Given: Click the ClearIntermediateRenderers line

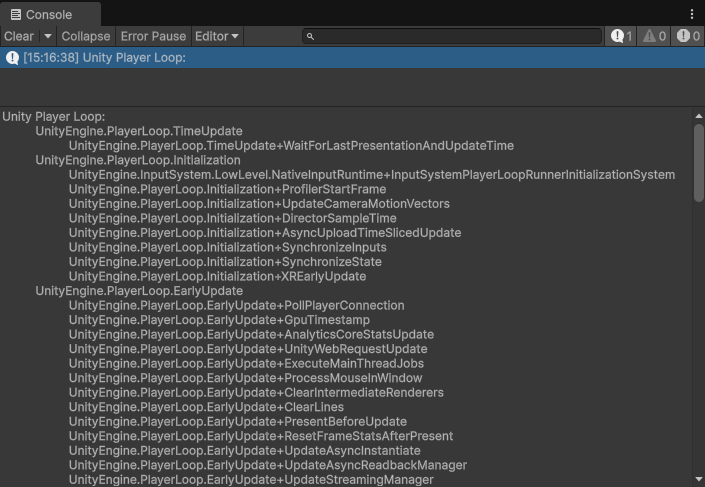Looking at the screenshot, I should pos(256,393).
